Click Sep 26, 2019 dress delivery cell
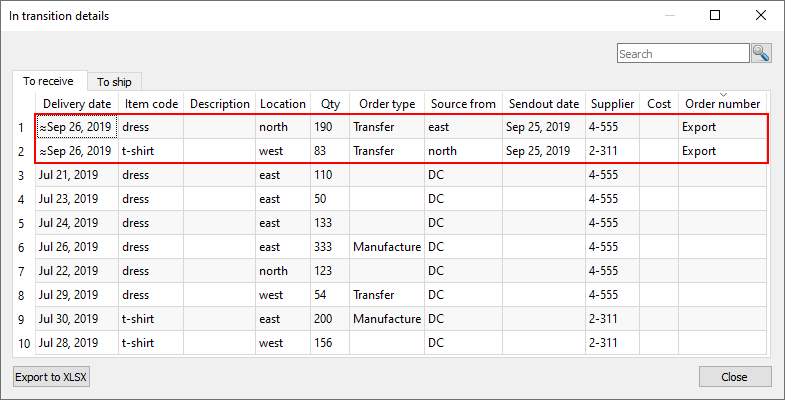The image size is (785, 400). click(x=76, y=127)
